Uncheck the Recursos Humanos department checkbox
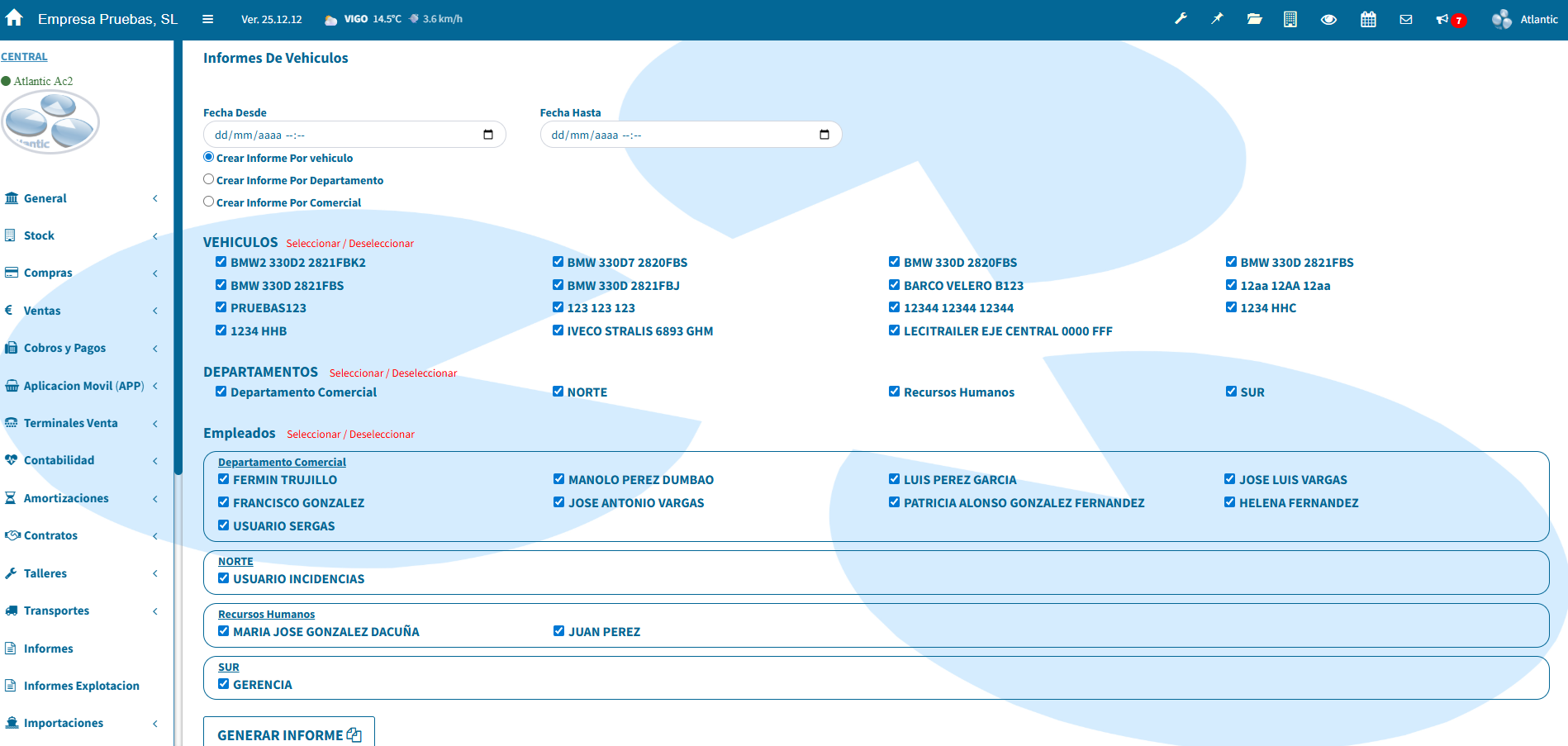Screen dimensions: 1568x746 click(894, 392)
